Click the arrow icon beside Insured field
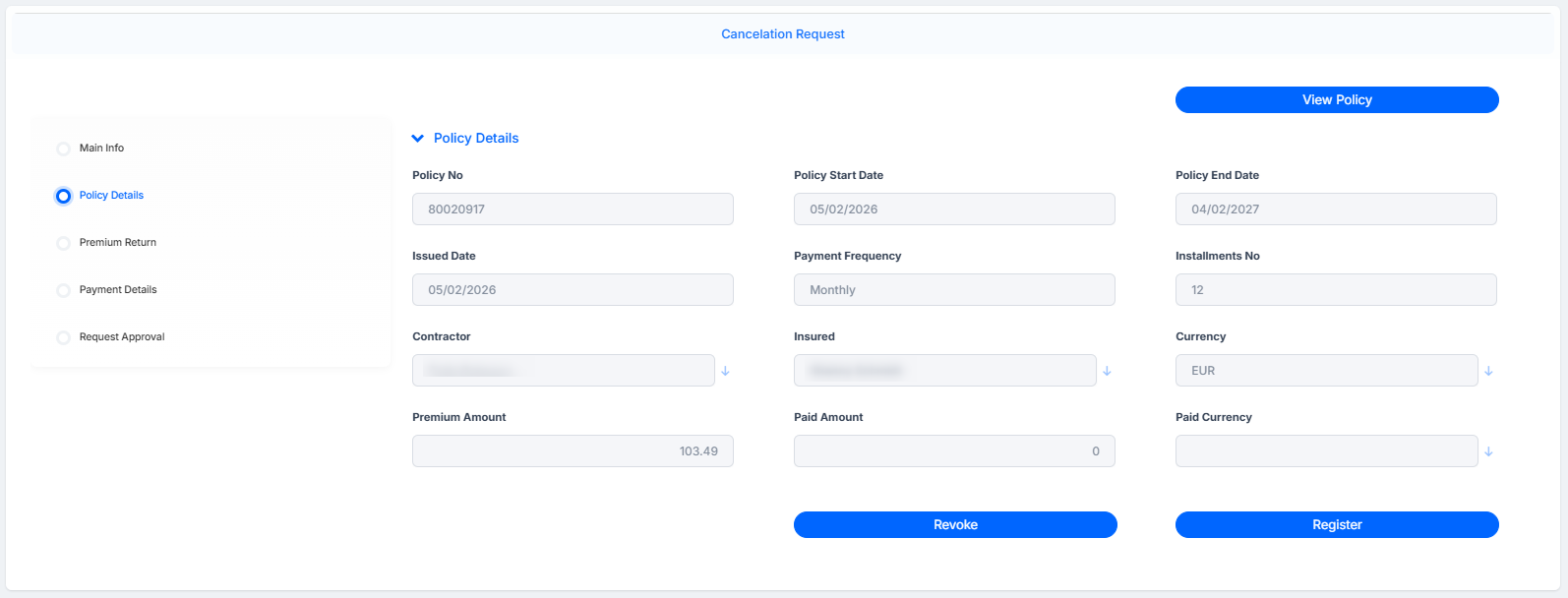The image size is (1568, 598). click(x=1107, y=371)
